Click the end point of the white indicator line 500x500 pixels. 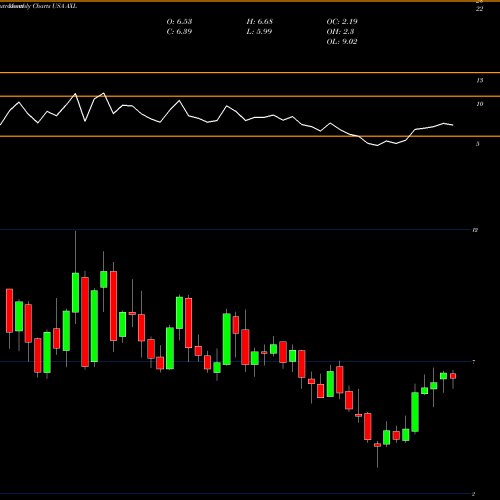(x=453, y=125)
